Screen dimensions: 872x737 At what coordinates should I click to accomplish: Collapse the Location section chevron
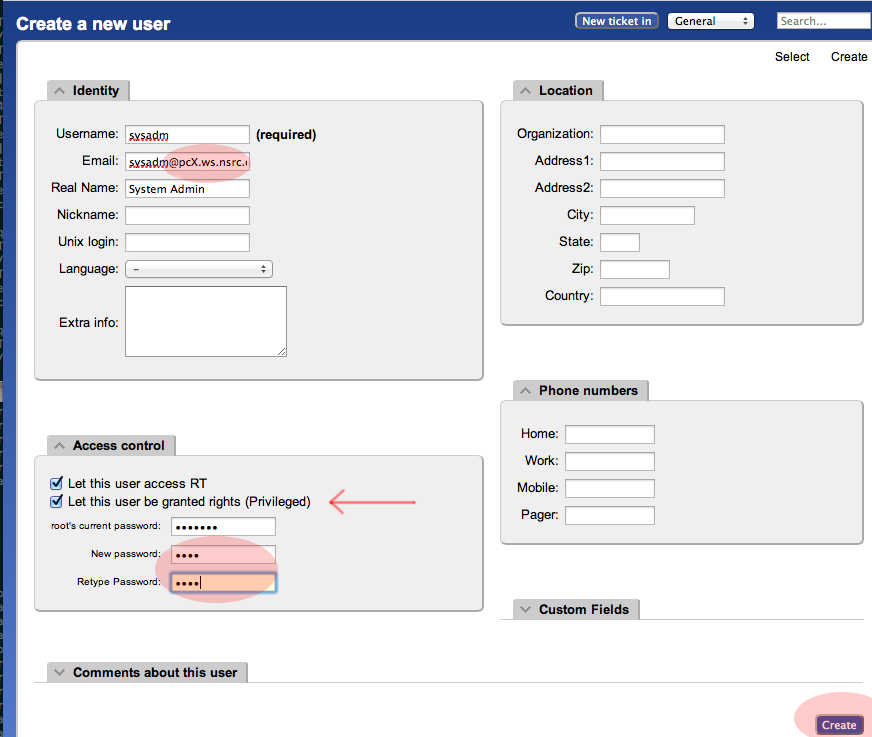[525, 91]
